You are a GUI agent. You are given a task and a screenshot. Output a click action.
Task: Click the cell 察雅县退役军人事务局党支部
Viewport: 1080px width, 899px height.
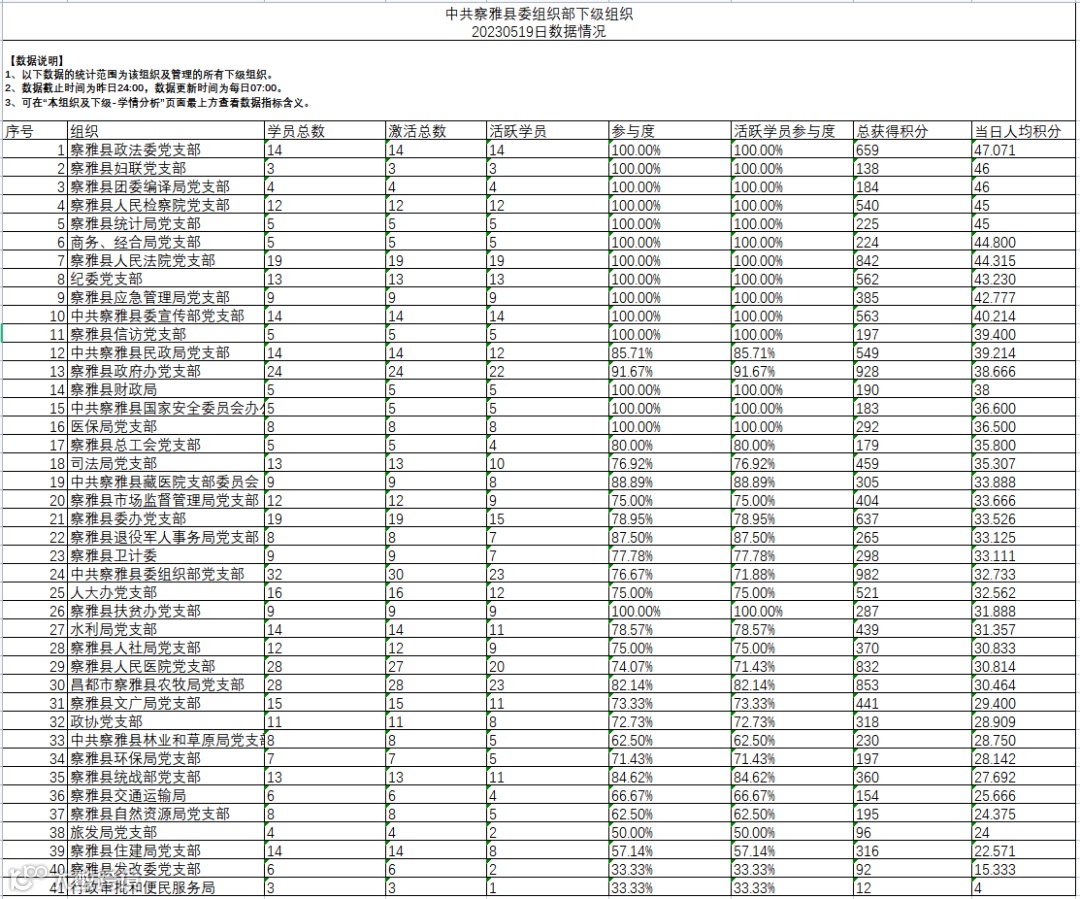point(166,537)
